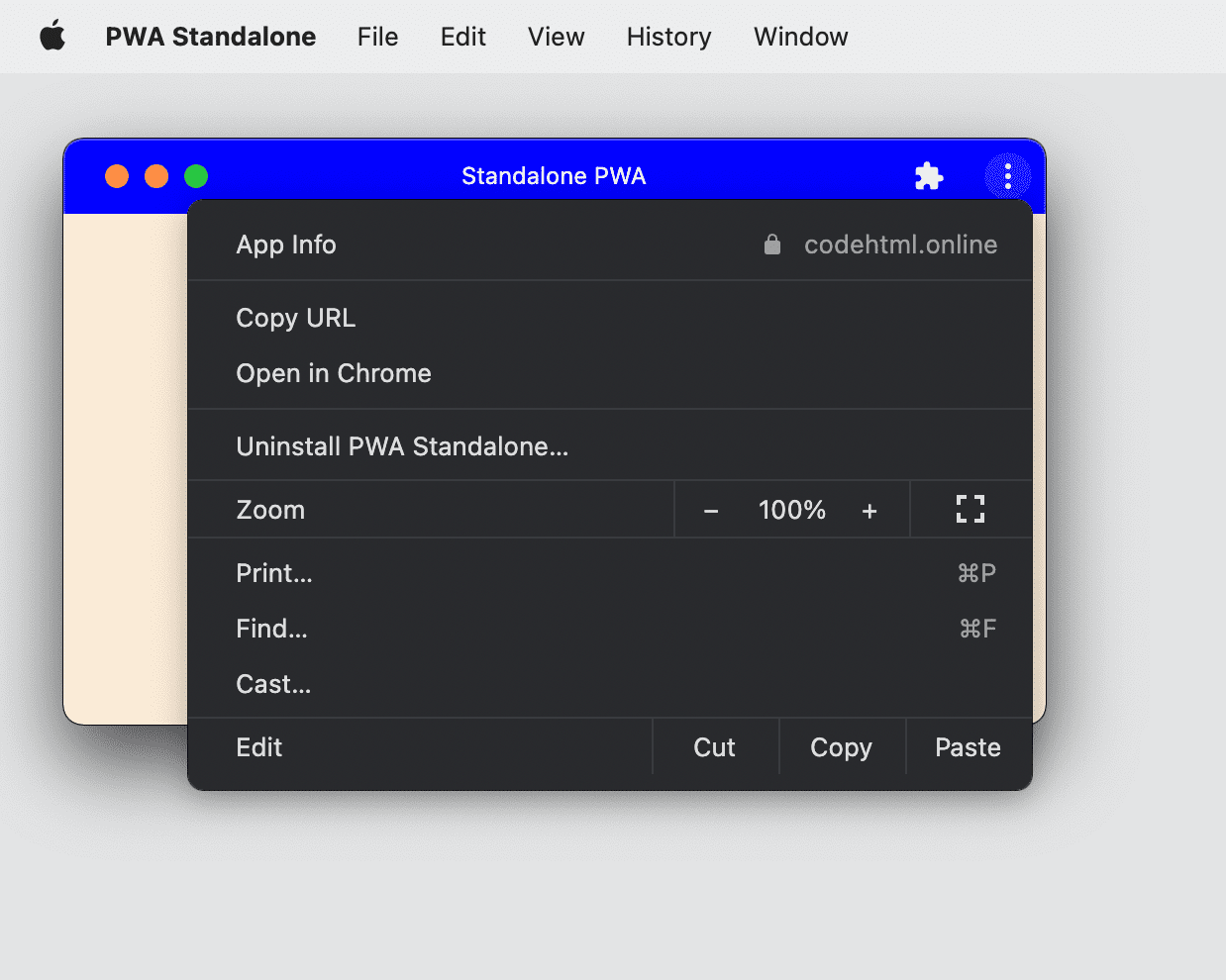The height and width of the screenshot is (980, 1226).
Task: Start casting via the Cast option
Action: click(x=273, y=684)
